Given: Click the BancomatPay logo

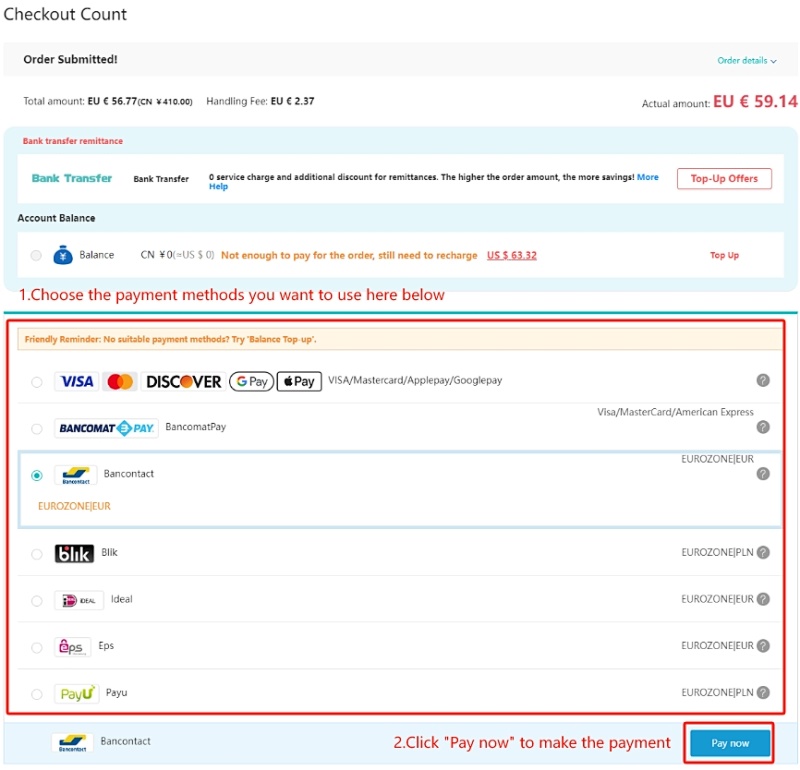Looking at the screenshot, I should [106, 428].
